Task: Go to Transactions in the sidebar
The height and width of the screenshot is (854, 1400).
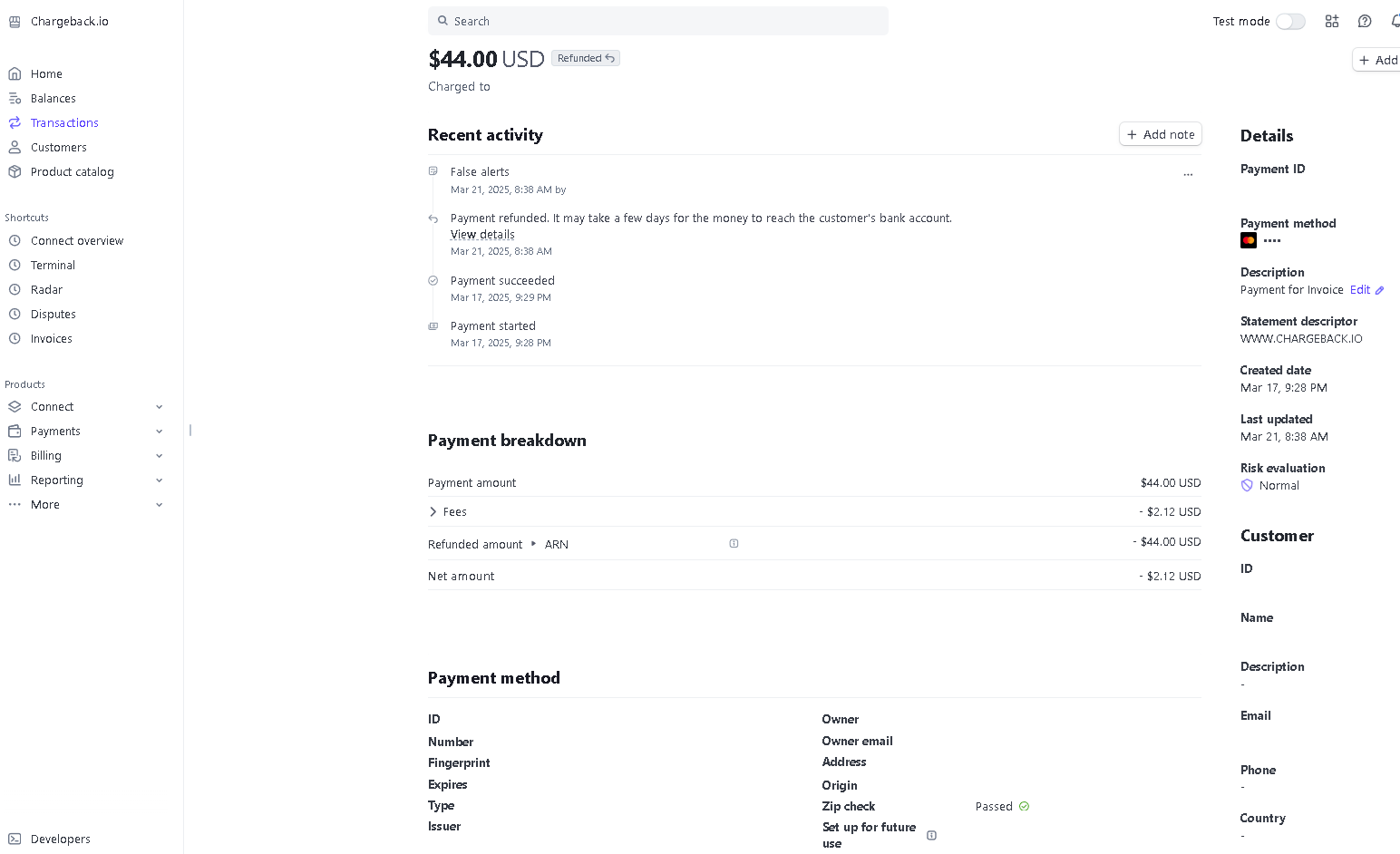Action: (x=64, y=122)
